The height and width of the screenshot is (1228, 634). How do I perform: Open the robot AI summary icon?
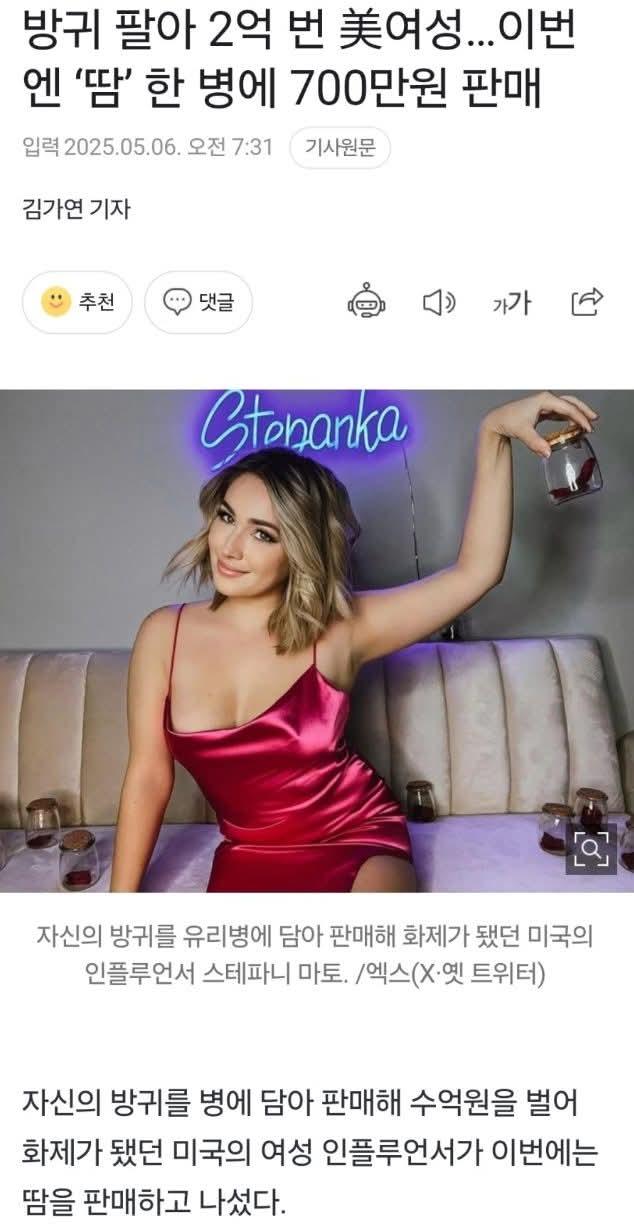click(x=366, y=302)
